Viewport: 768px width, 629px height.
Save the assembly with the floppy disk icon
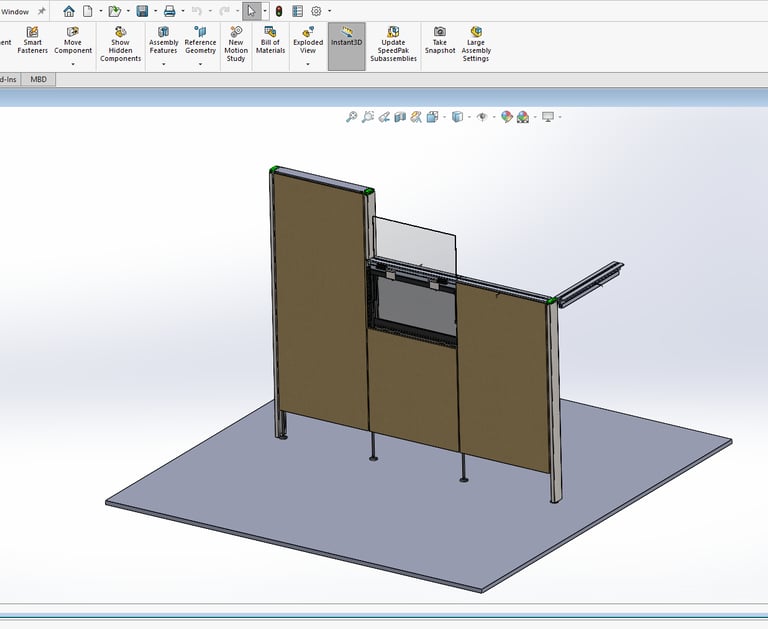coord(143,11)
